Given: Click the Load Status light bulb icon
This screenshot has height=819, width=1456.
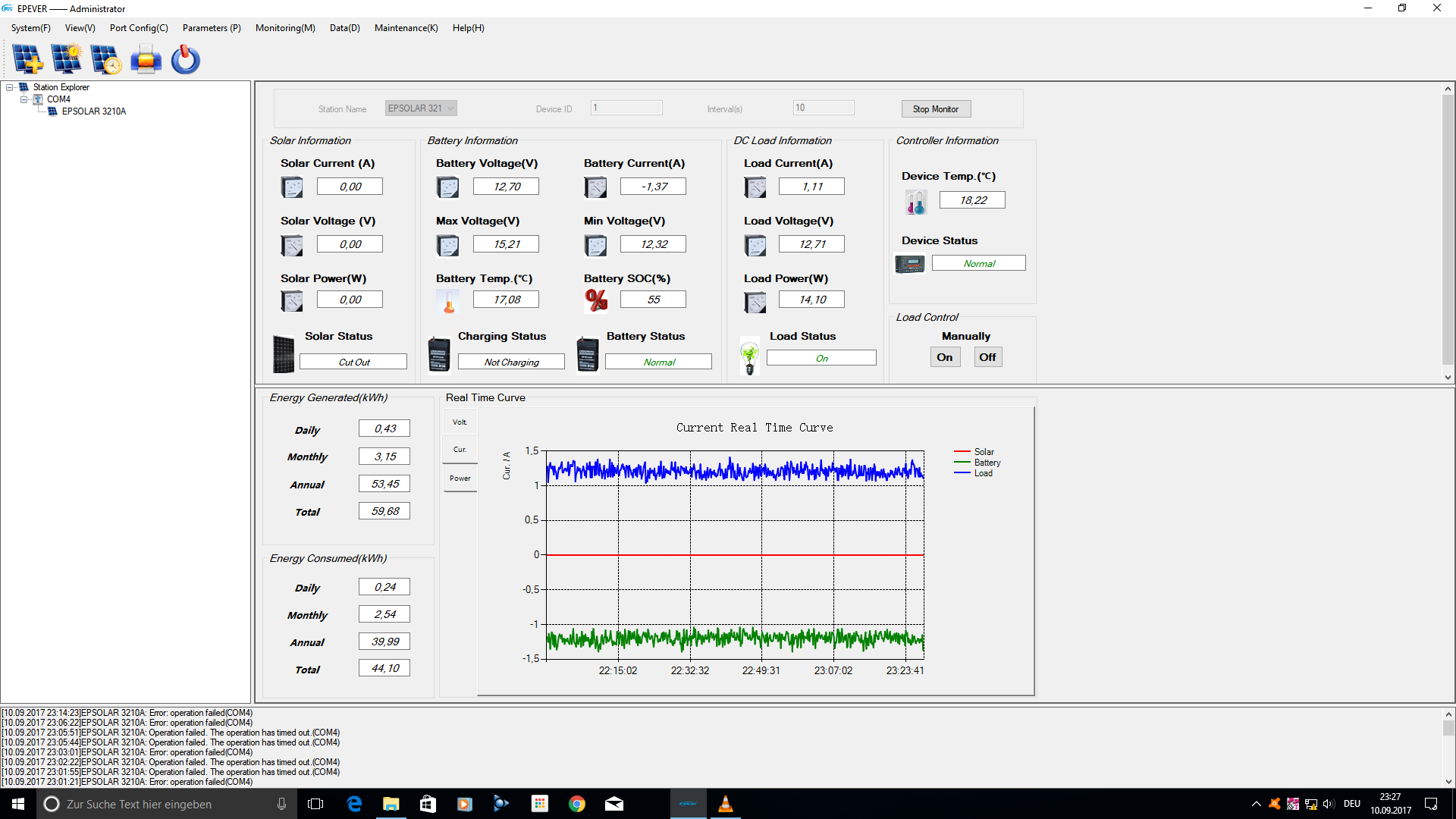Looking at the screenshot, I should pos(749,357).
